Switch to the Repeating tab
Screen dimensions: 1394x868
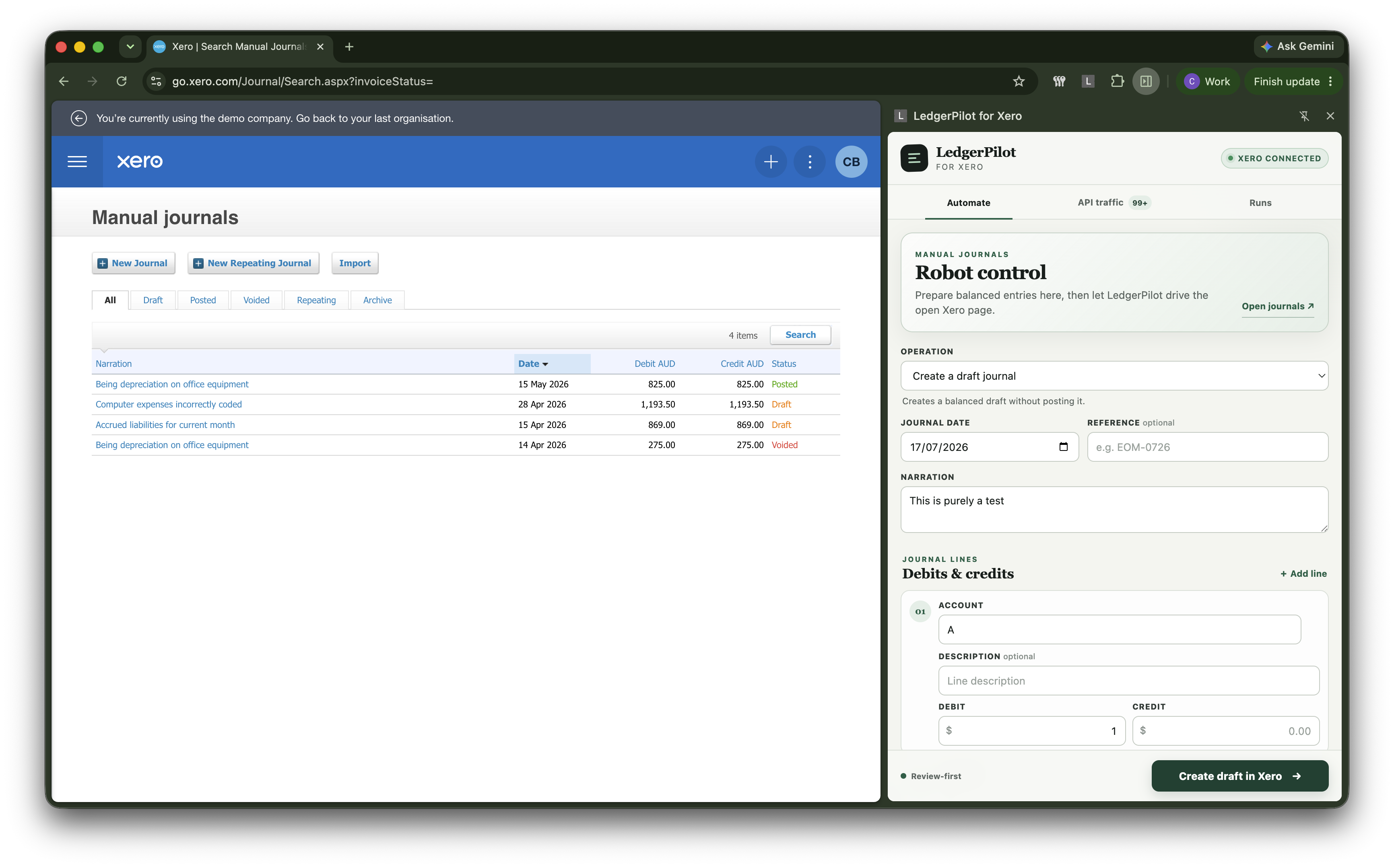(x=316, y=300)
